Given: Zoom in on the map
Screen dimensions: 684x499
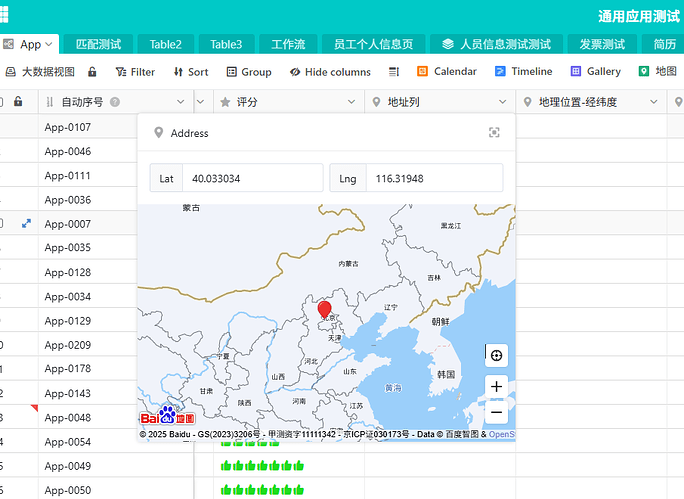Looking at the screenshot, I should pos(497,387).
